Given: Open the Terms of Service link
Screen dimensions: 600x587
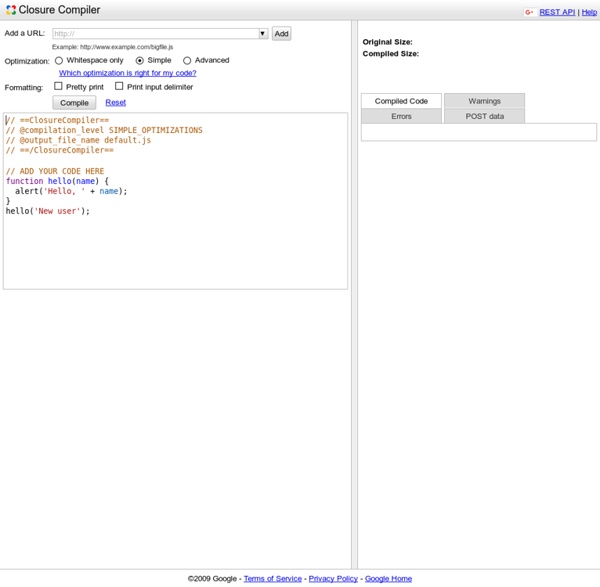Looking at the screenshot, I should [x=272, y=579].
